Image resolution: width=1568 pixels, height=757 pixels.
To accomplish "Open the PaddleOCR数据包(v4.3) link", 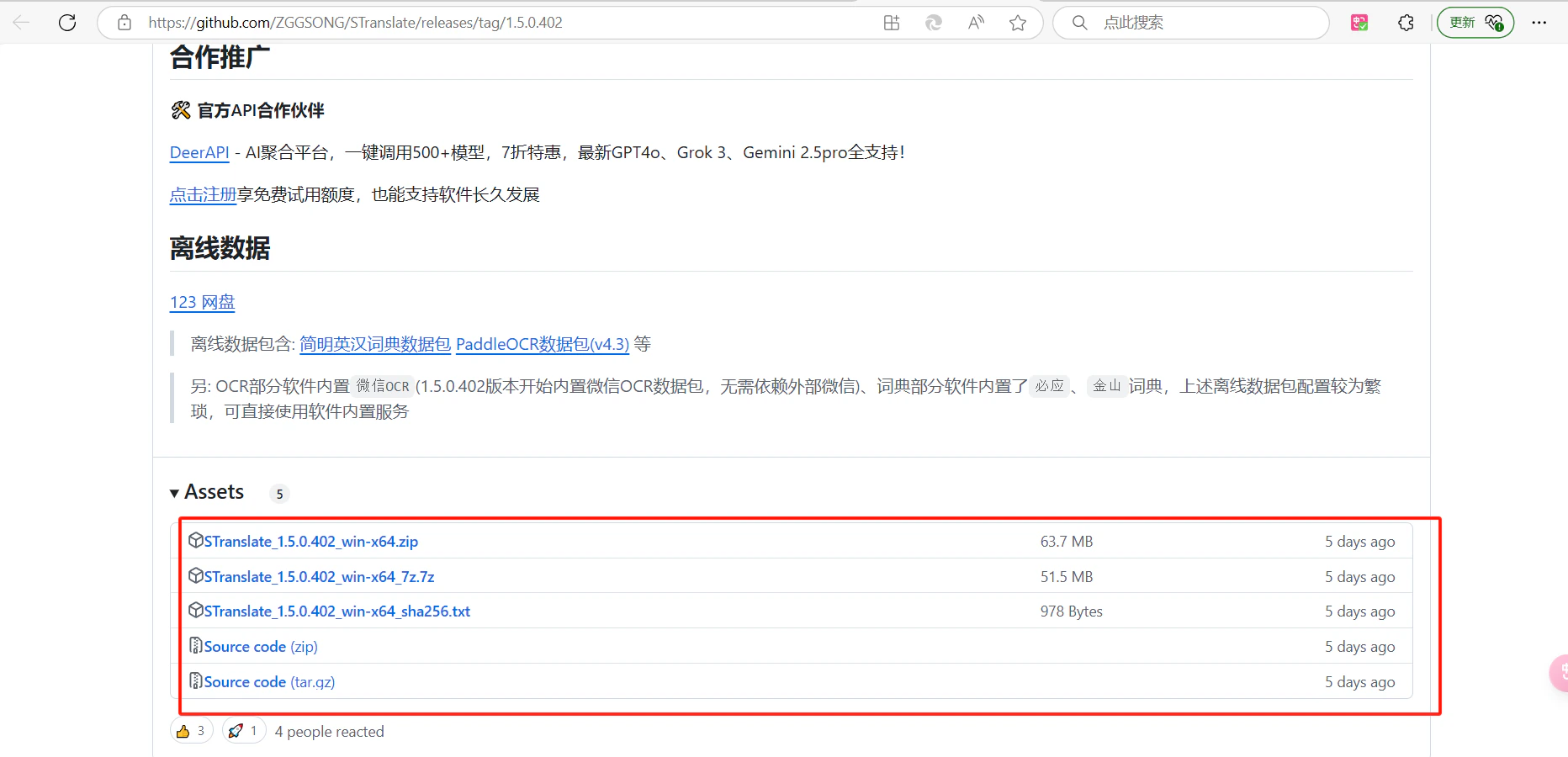I will (543, 344).
